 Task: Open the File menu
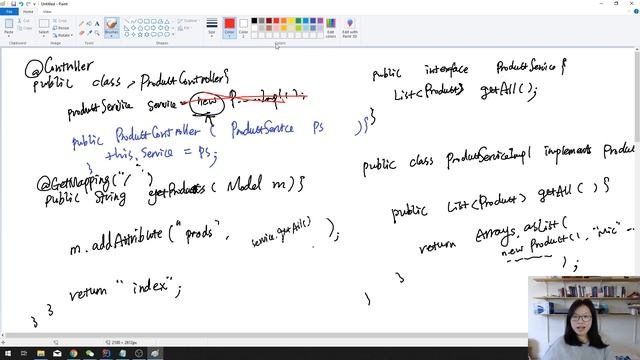click(x=9, y=11)
